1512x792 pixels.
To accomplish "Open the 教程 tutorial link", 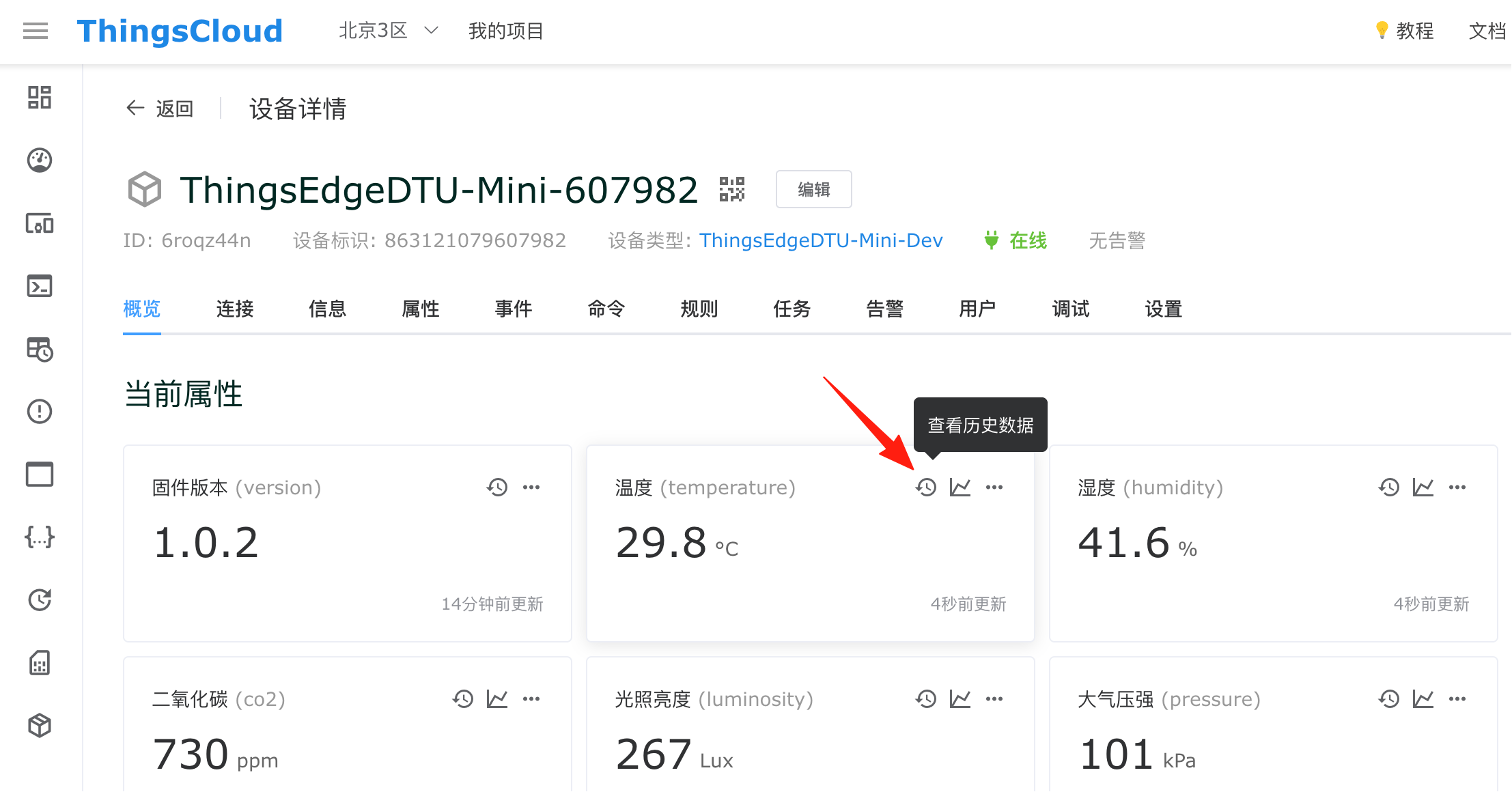I will click(1404, 31).
